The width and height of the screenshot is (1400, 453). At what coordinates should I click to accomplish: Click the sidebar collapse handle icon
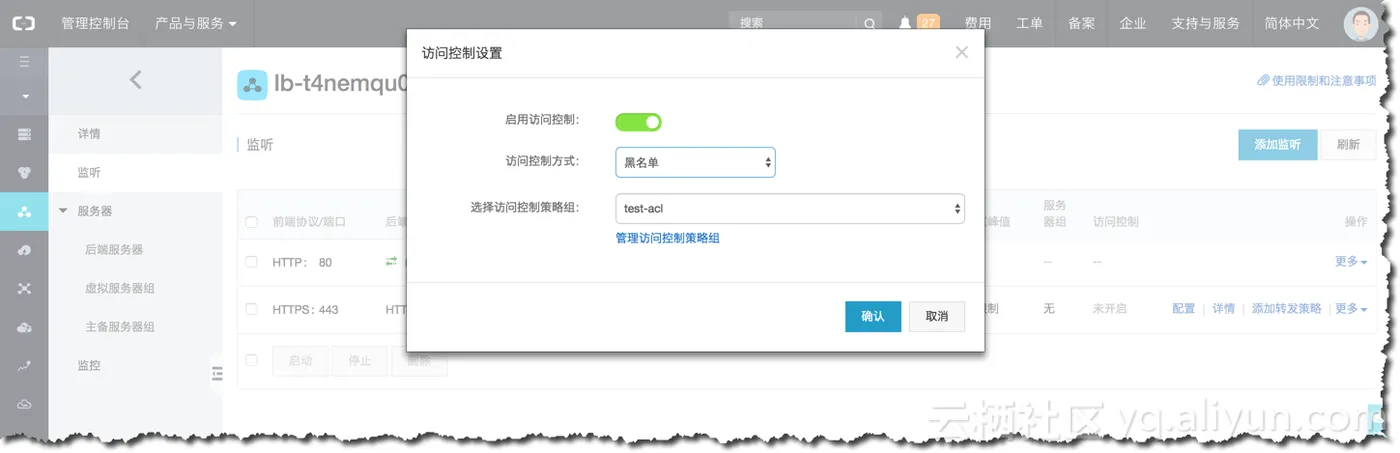pos(217,373)
